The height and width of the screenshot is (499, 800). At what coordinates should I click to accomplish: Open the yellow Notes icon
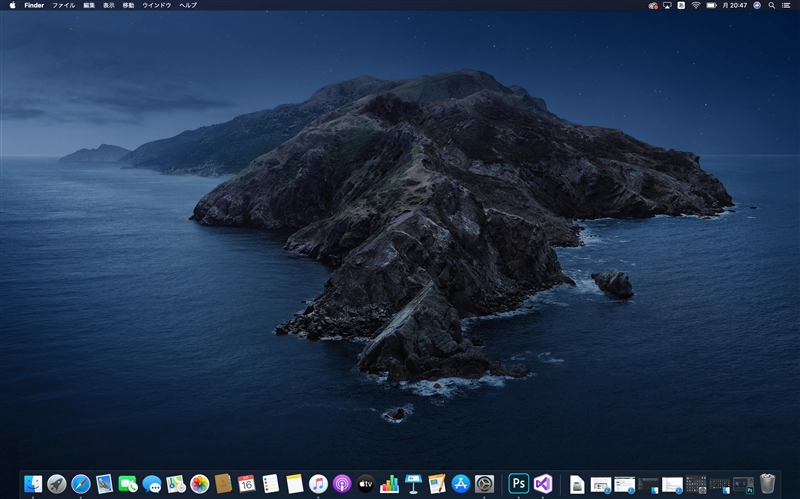pyautogui.click(x=294, y=484)
